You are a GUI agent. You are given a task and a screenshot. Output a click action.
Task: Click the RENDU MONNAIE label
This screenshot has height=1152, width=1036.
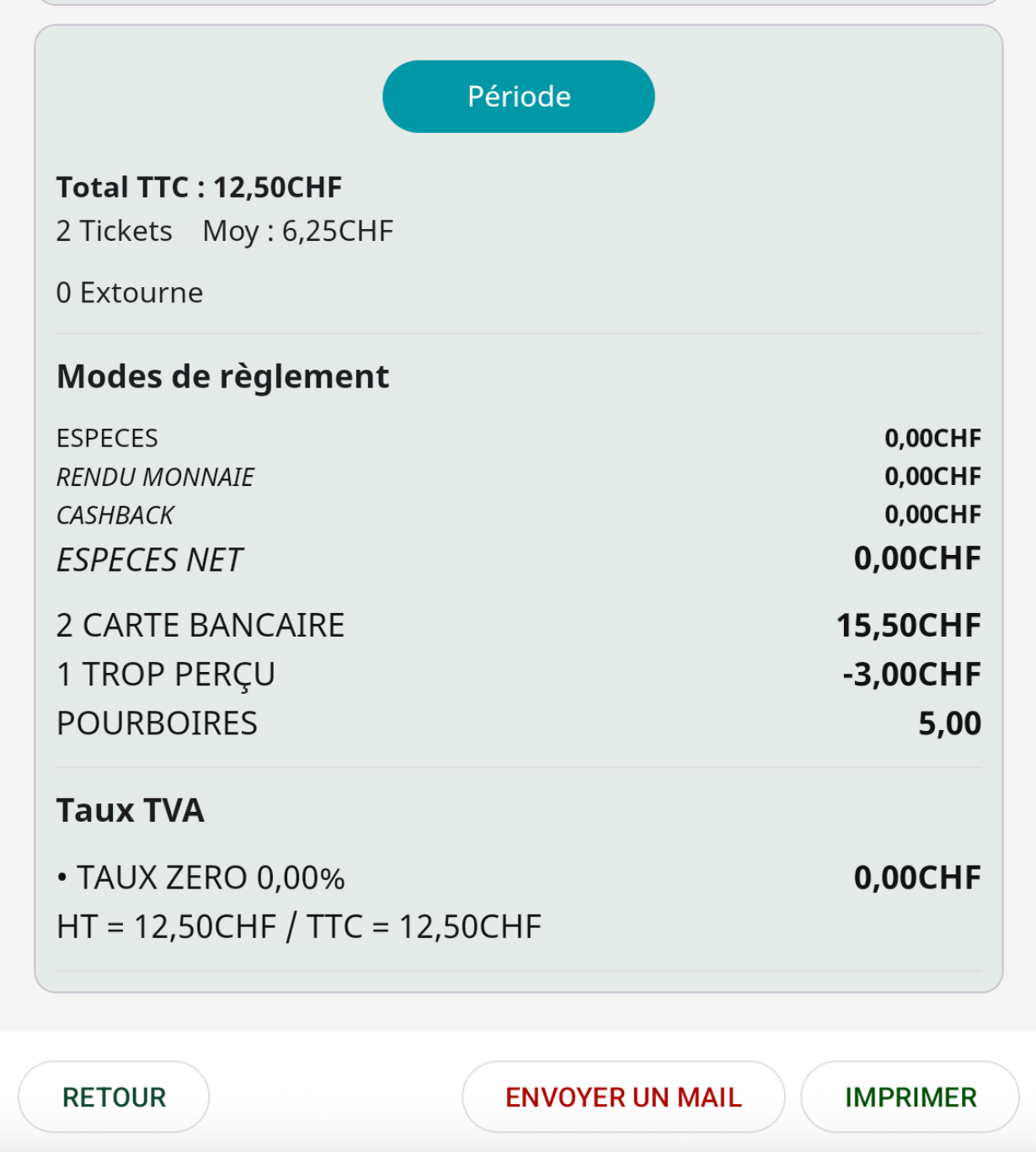tap(155, 477)
